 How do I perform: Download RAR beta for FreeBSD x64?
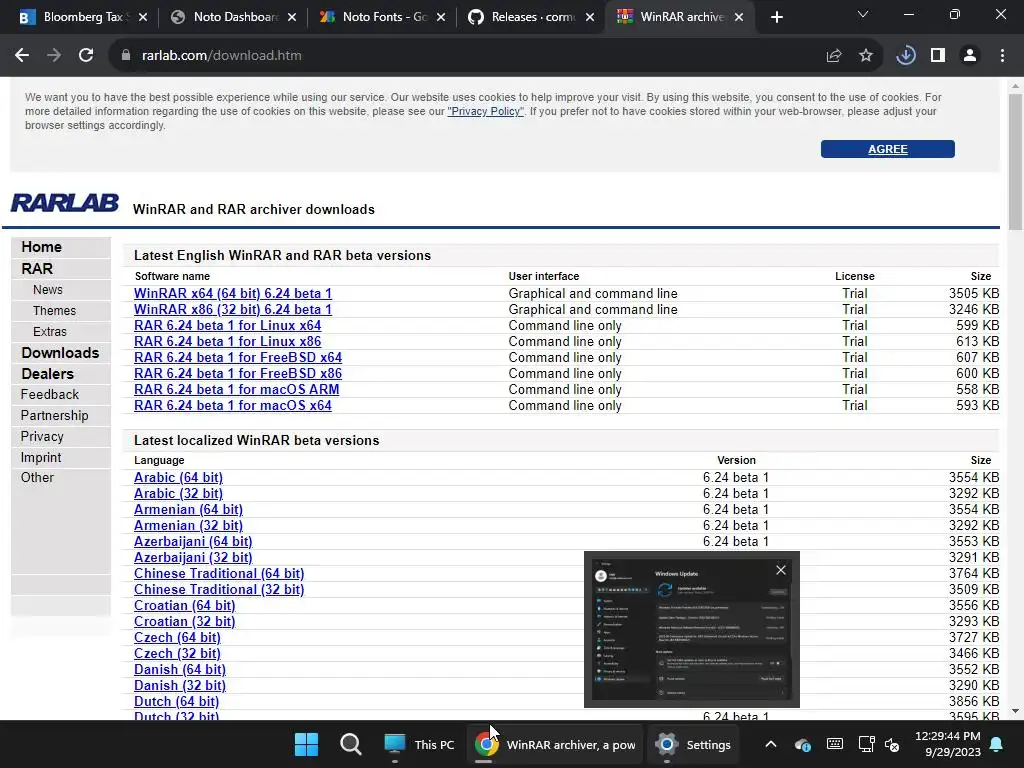pos(238,357)
